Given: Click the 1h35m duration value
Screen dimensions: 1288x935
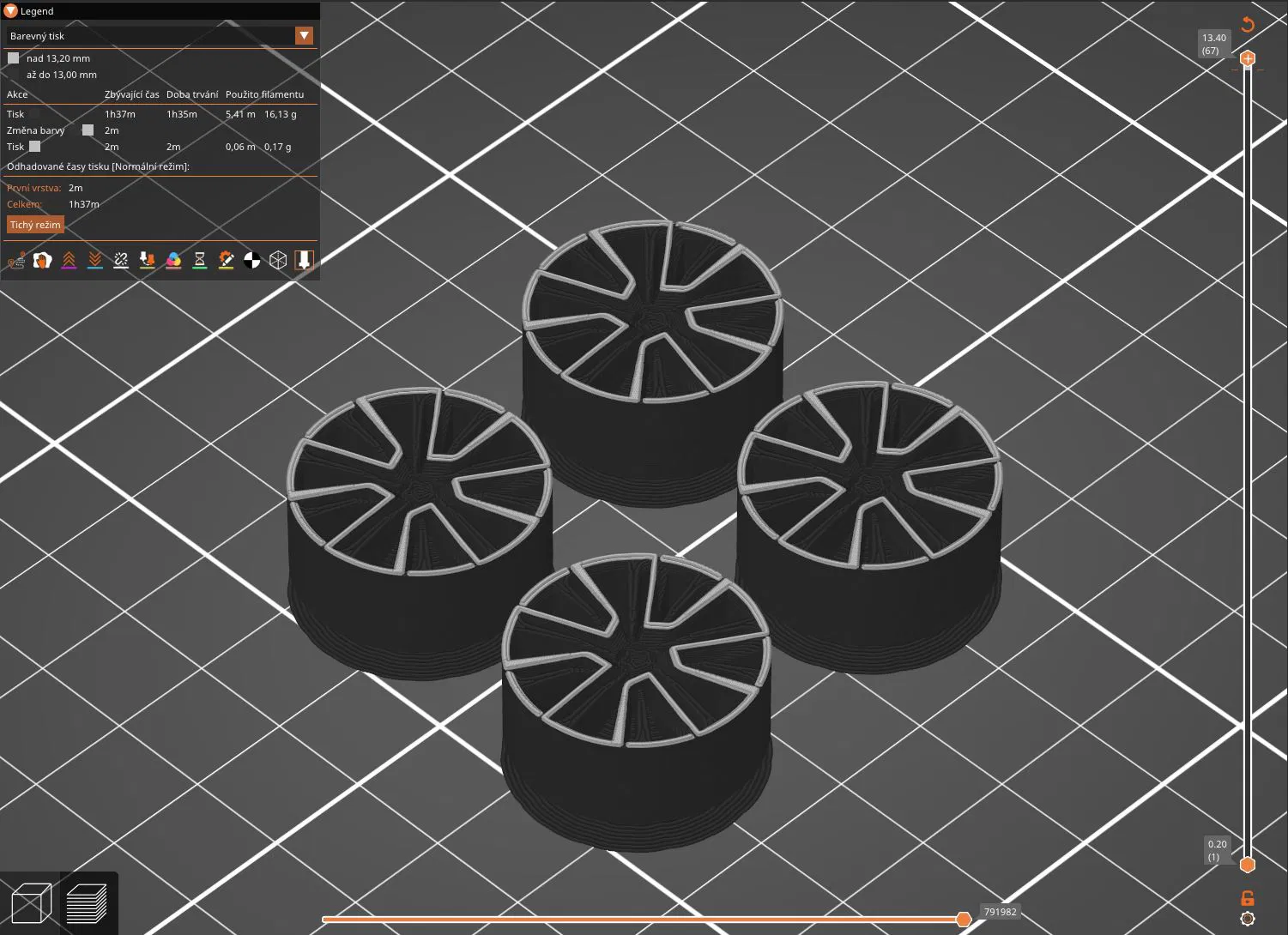Looking at the screenshot, I should tap(182, 114).
